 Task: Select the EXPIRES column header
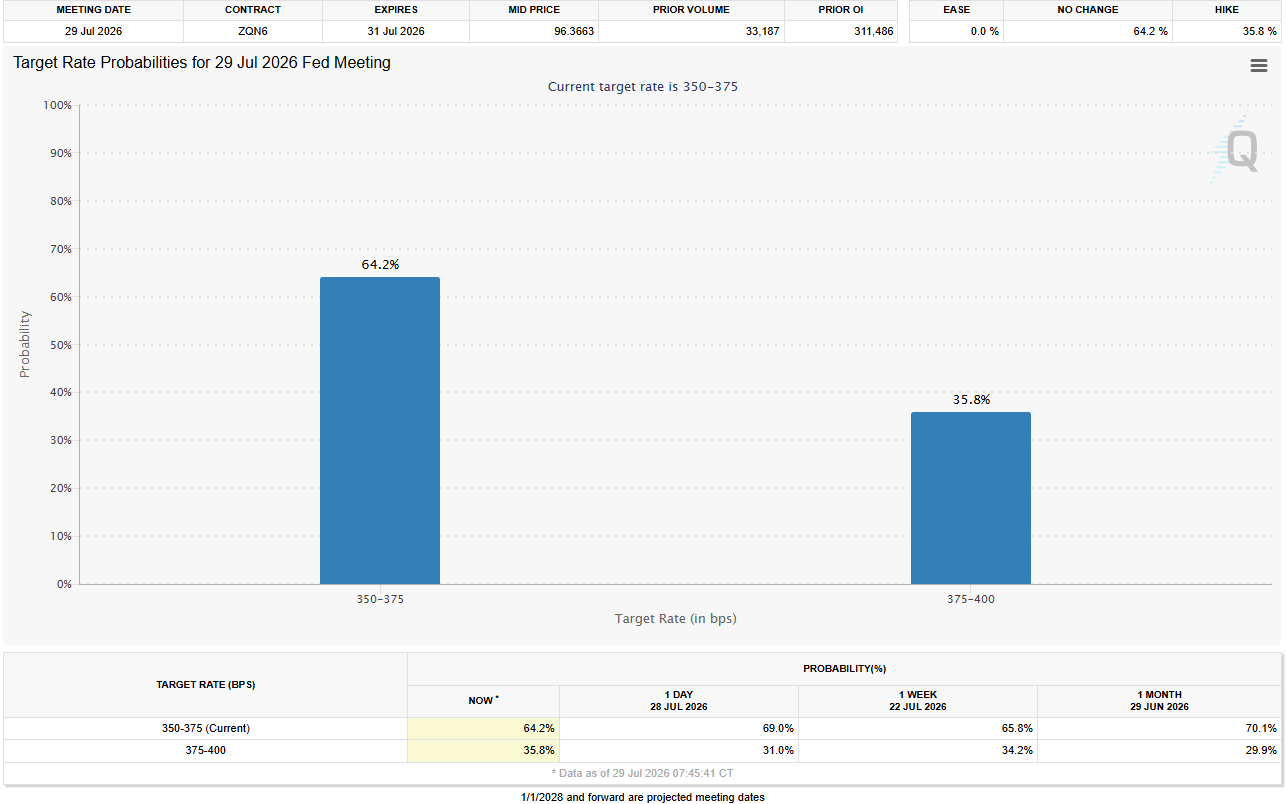(396, 9)
